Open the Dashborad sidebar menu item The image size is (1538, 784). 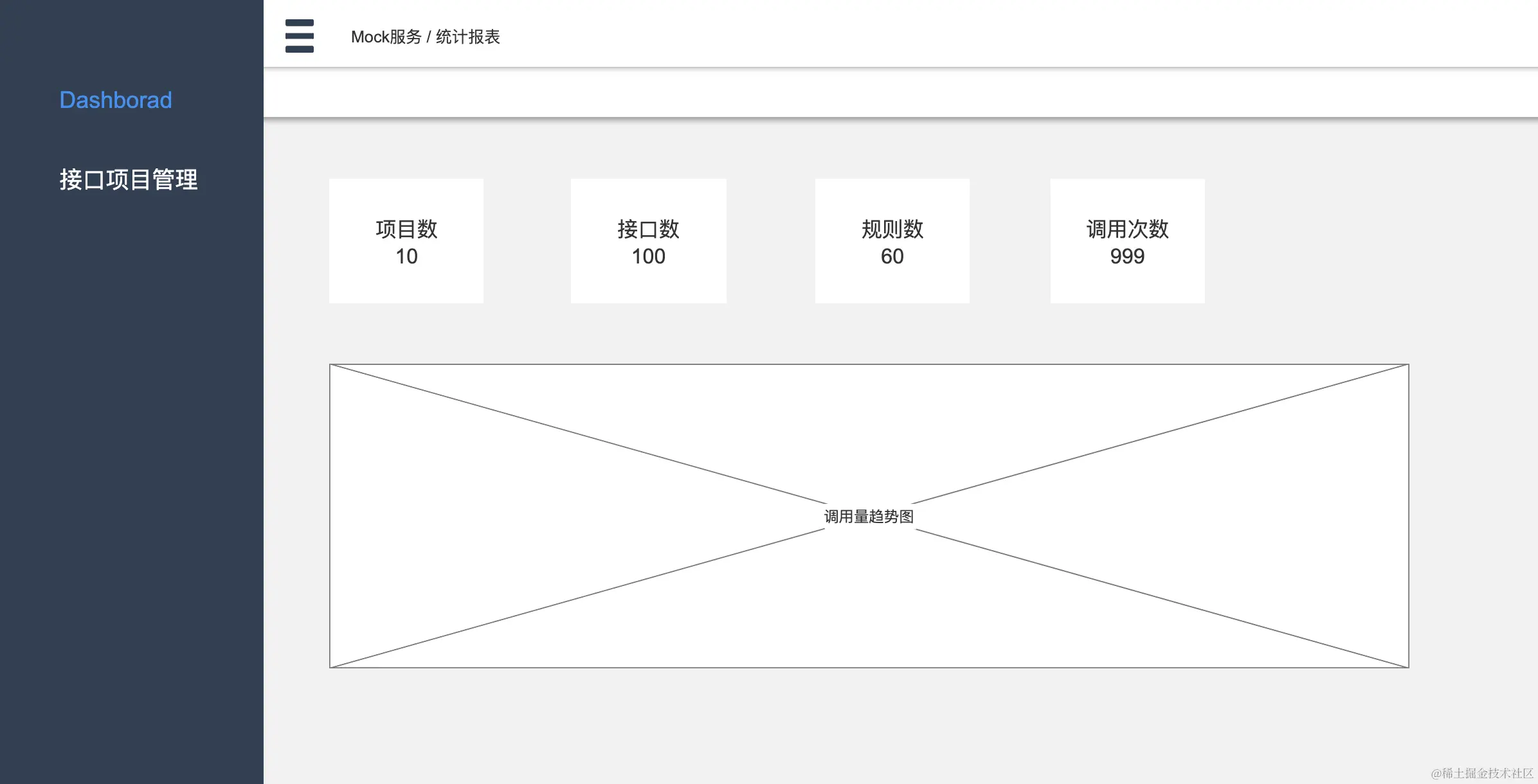[x=116, y=100]
